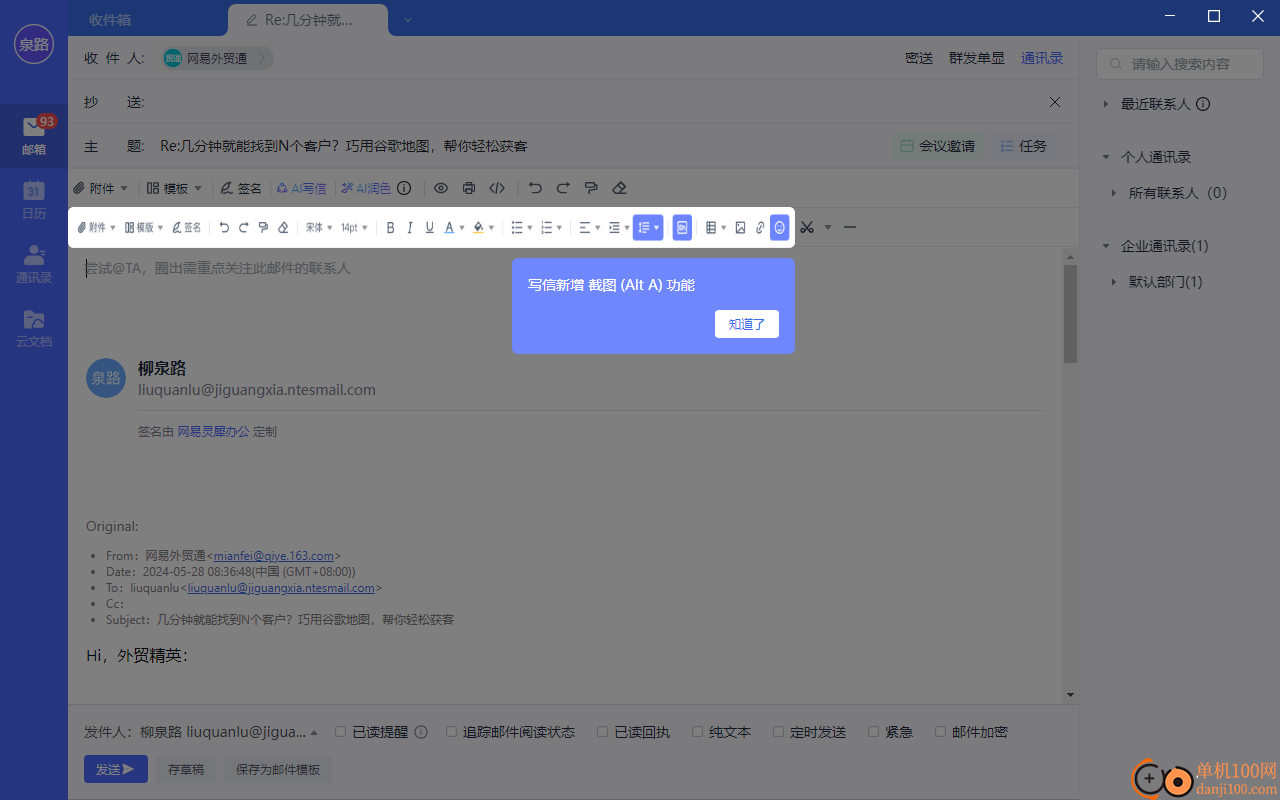Click the scissors screenshot icon
The height and width of the screenshot is (800, 1280).
(807, 228)
